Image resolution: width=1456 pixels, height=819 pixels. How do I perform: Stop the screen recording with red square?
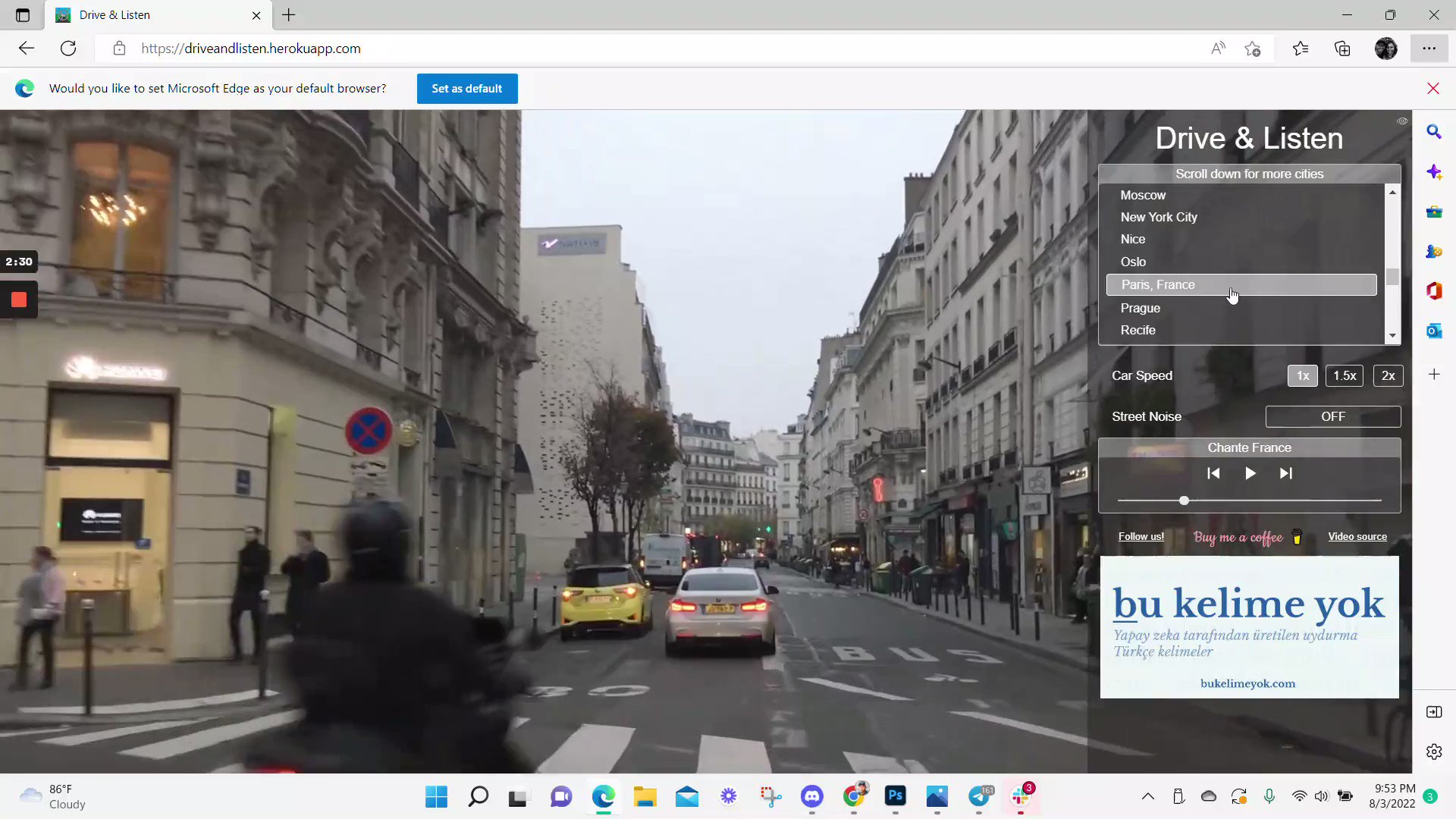click(19, 300)
